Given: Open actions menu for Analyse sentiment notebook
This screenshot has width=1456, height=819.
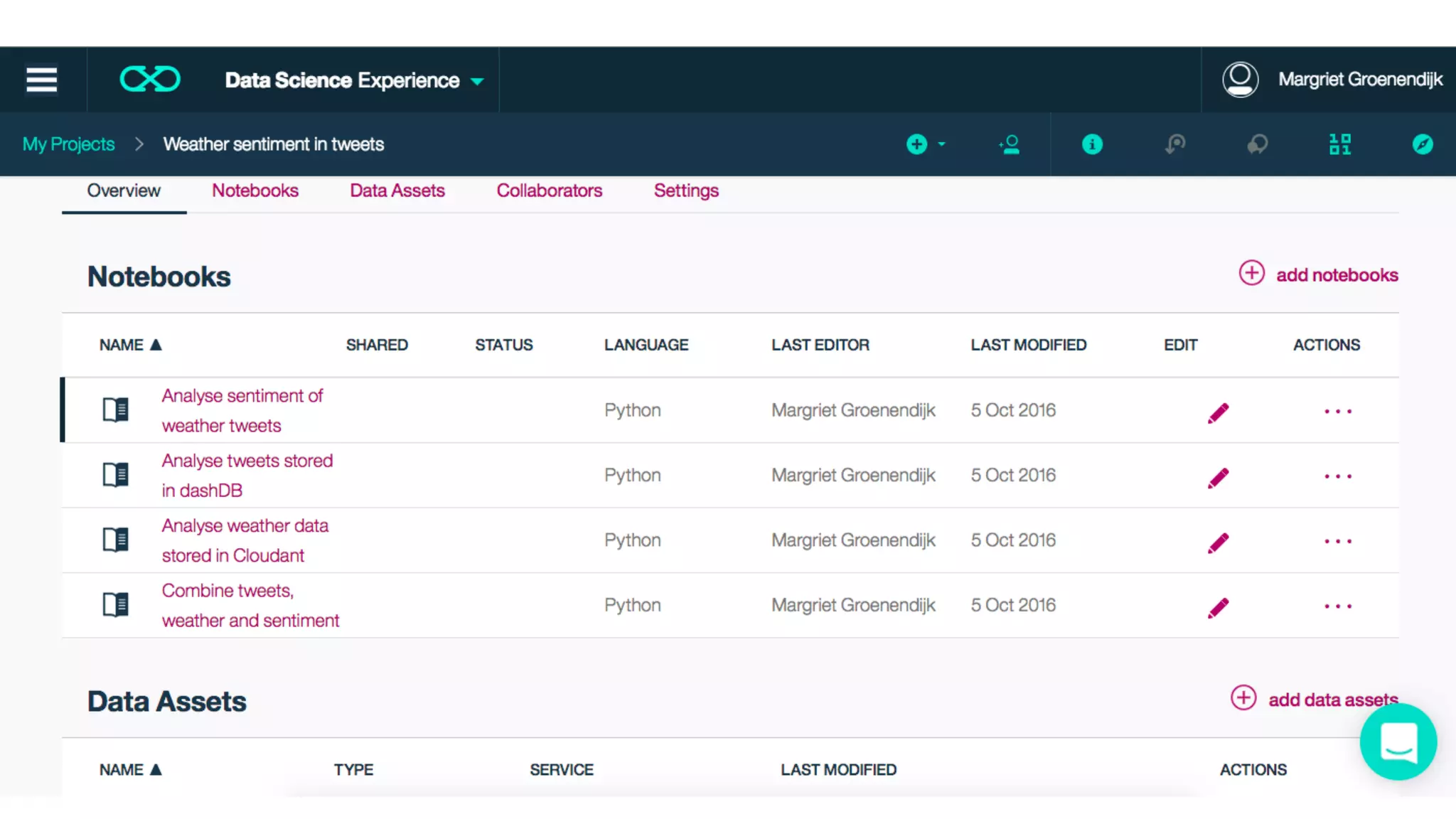Looking at the screenshot, I should 1337,412.
